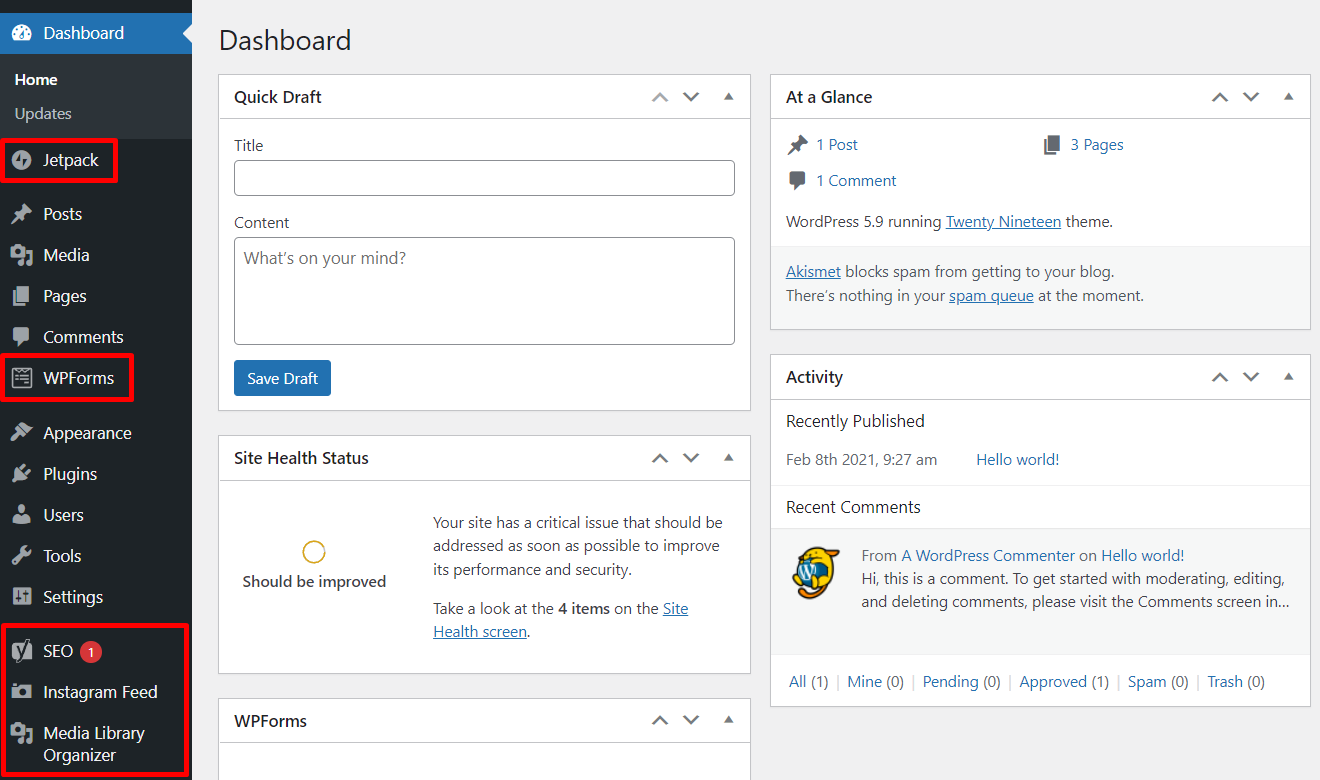Click the 3 Pages link
Screen dimensions: 1320x780
[1097, 145]
